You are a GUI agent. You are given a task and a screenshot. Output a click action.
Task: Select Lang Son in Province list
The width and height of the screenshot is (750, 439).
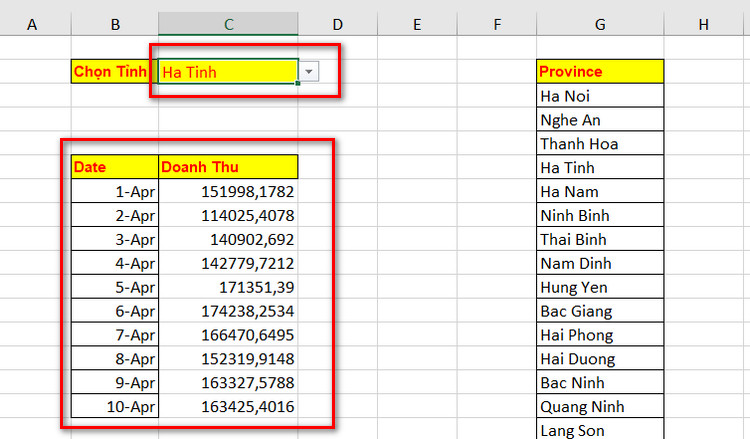coord(600,429)
